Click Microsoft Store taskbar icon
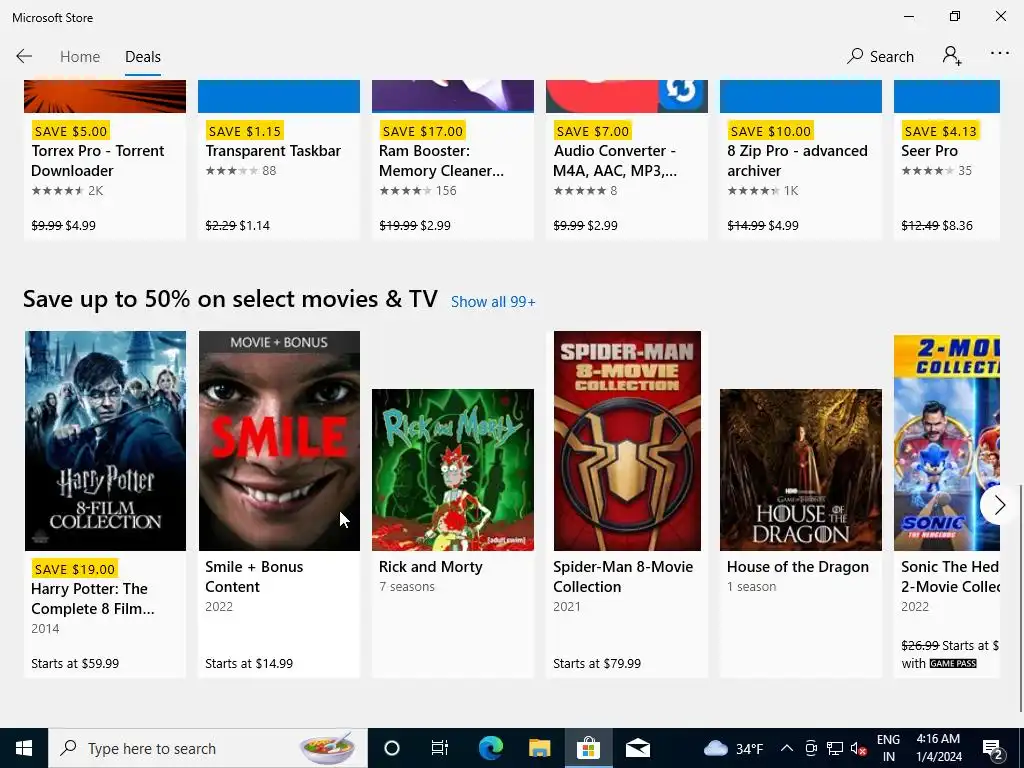This screenshot has width=1024, height=768. tap(588, 748)
